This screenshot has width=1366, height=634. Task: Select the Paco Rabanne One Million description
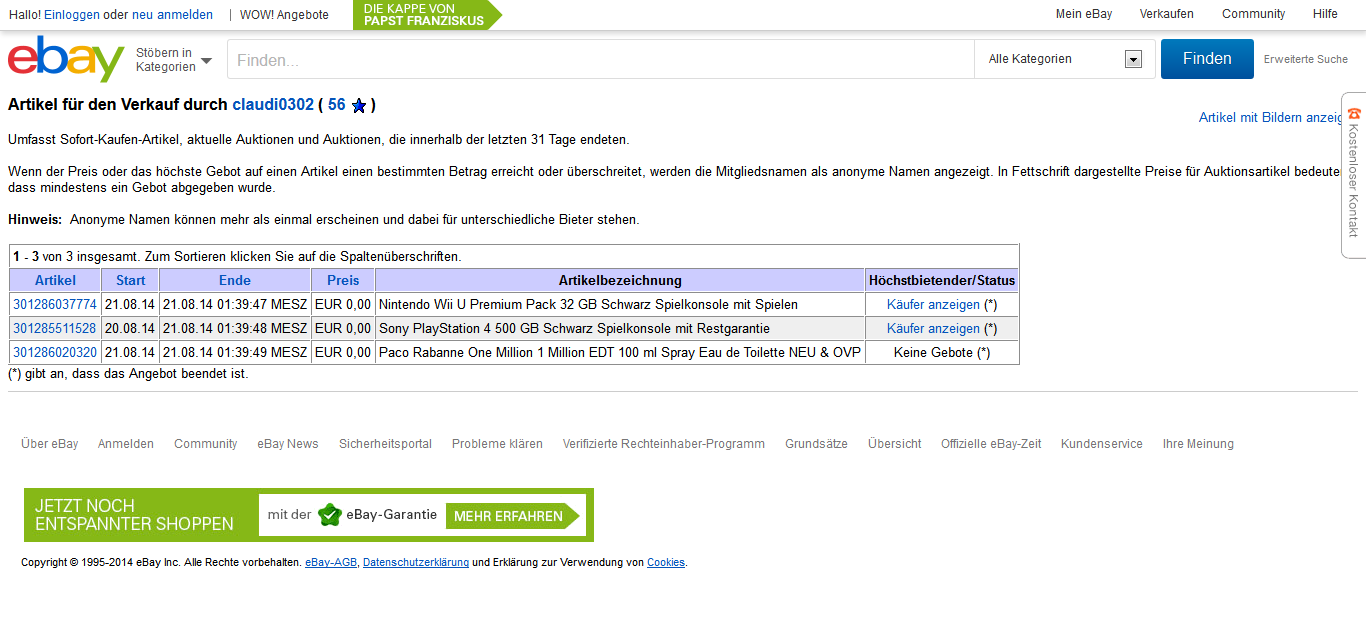pyautogui.click(x=620, y=352)
